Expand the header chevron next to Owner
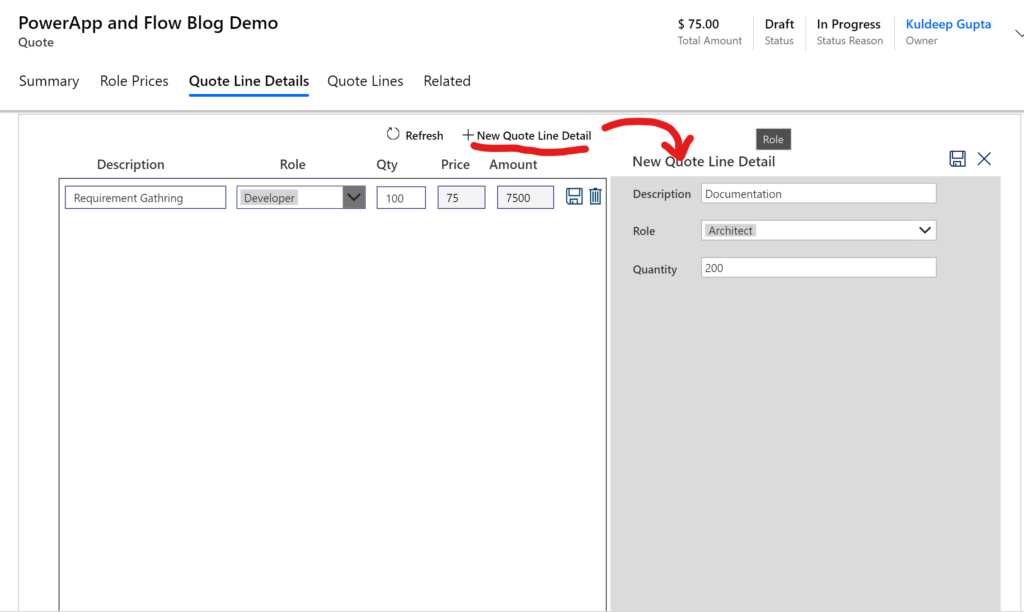The width and height of the screenshot is (1024, 612). pos(1018,33)
